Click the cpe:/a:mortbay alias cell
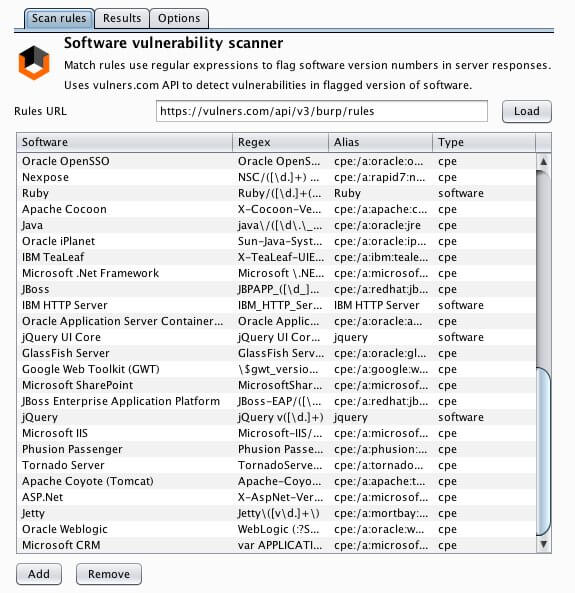This screenshot has height=593, width=575. [x=381, y=513]
